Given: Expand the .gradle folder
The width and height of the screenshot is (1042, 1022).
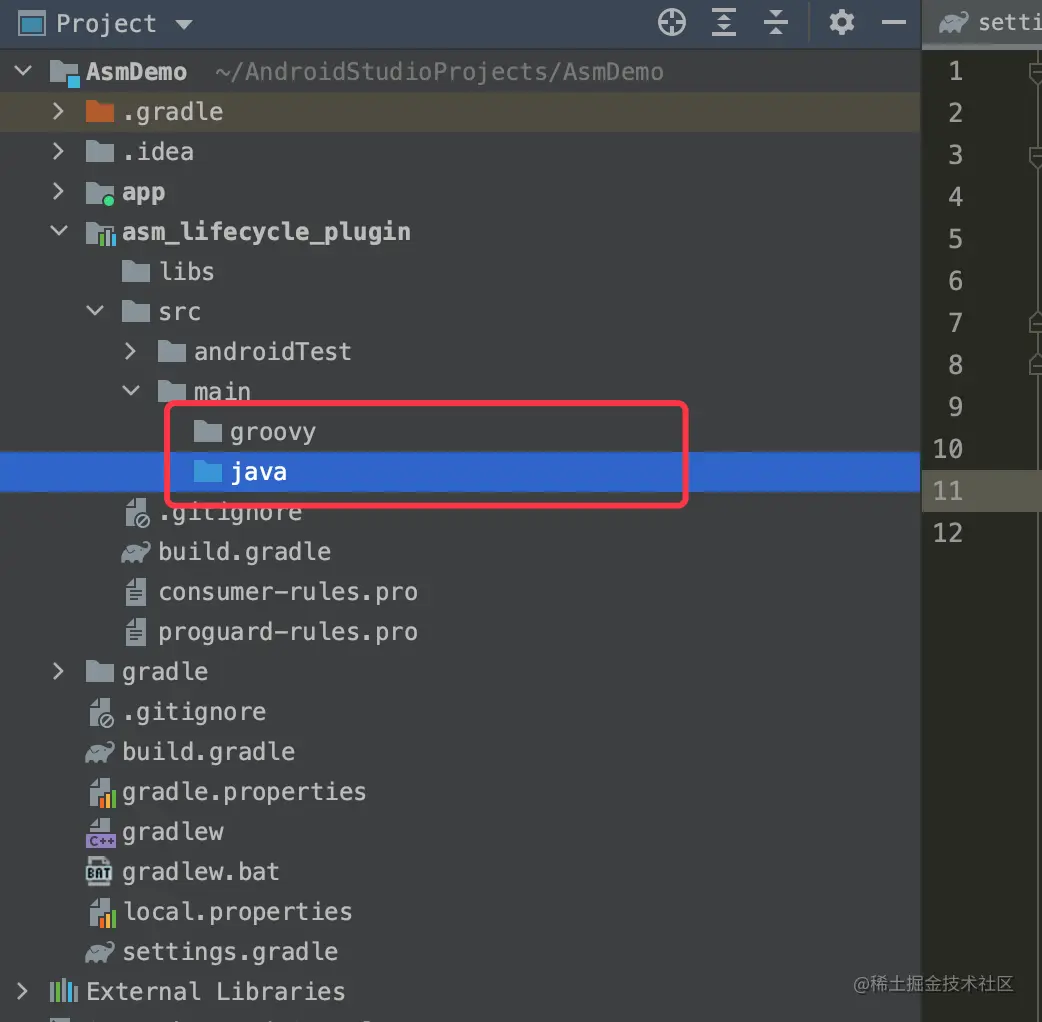Looking at the screenshot, I should click(58, 111).
